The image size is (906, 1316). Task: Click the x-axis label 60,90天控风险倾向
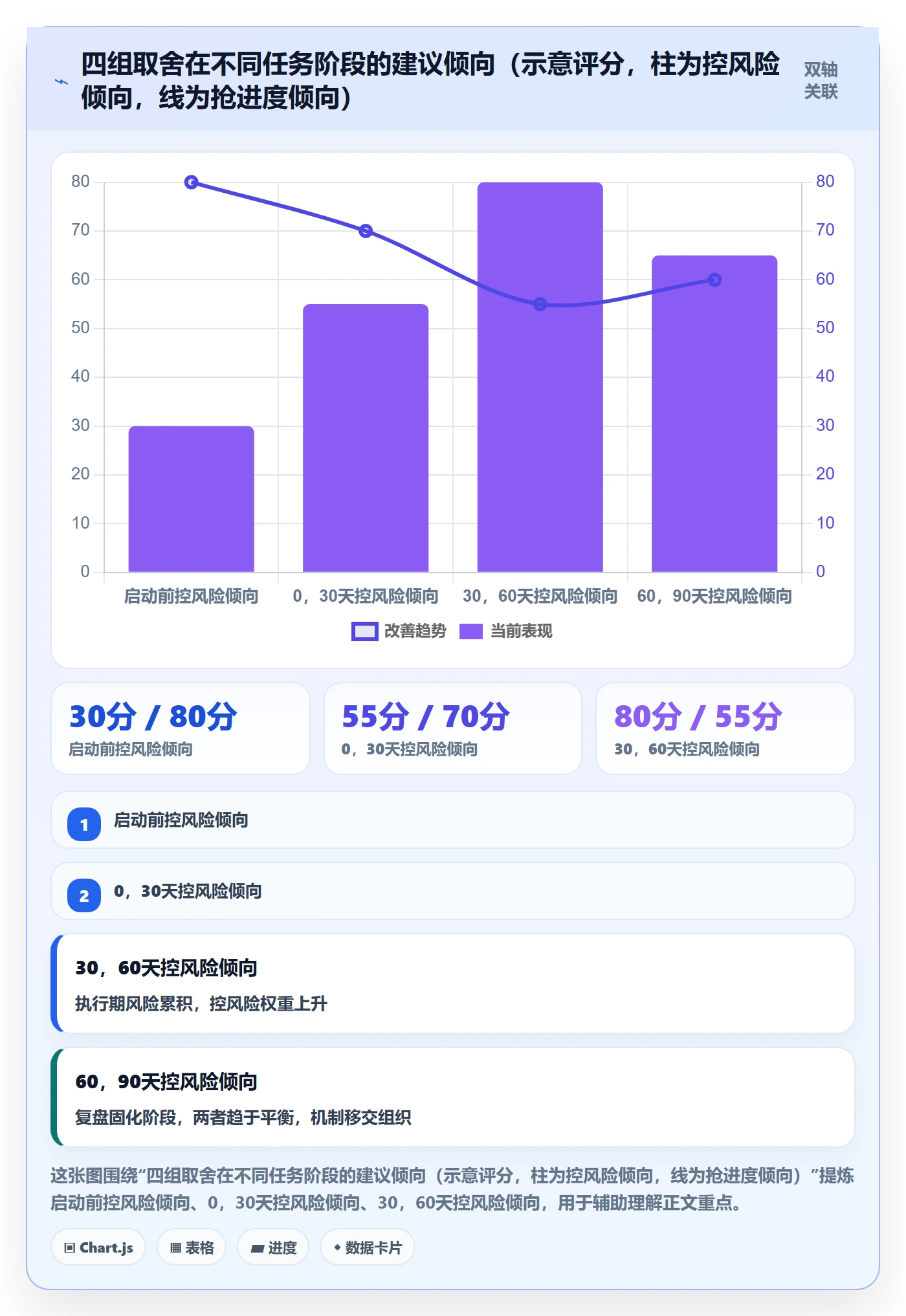pos(714,596)
